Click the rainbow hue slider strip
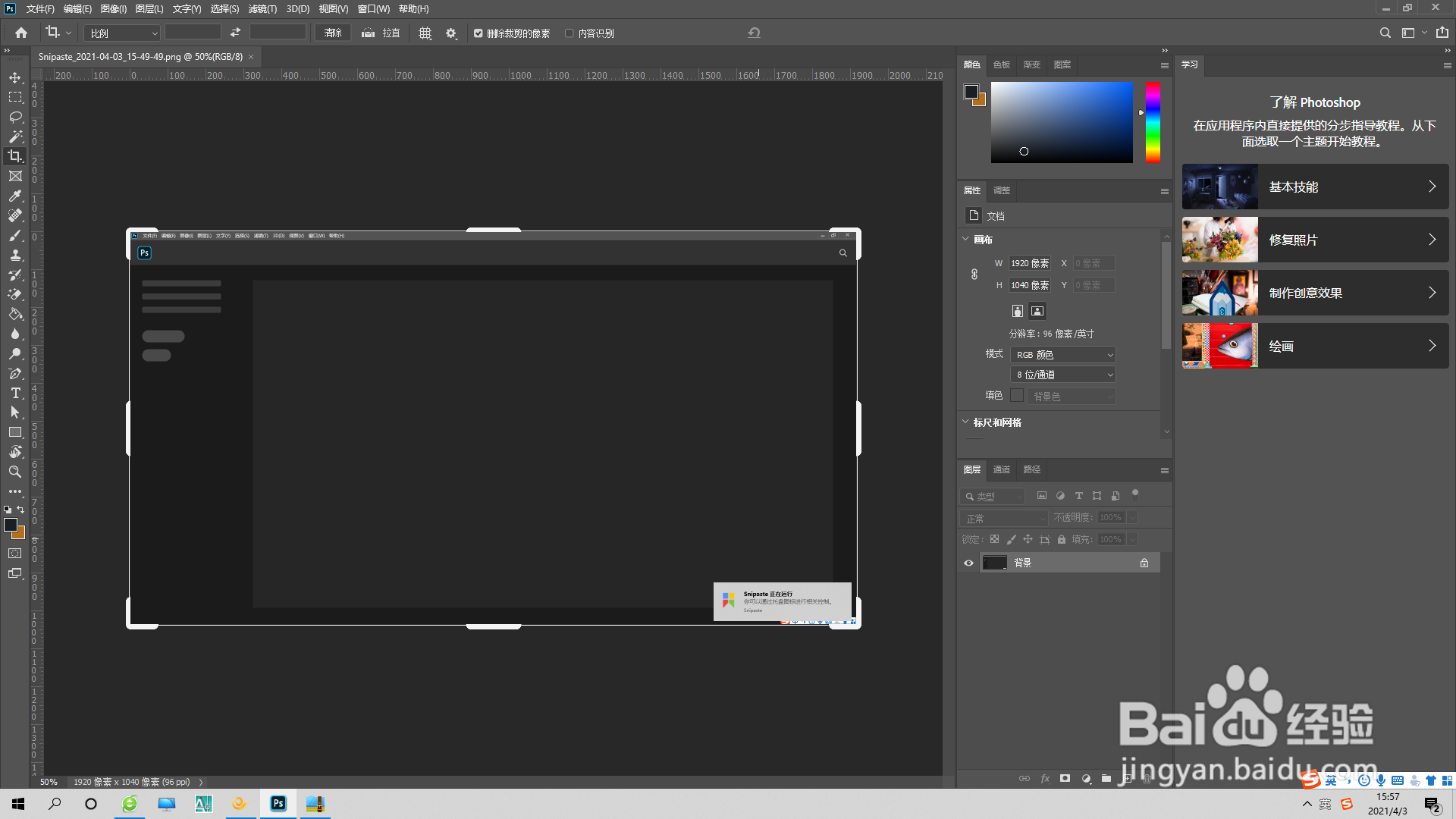The image size is (1456, 819). coord(1153,121)
